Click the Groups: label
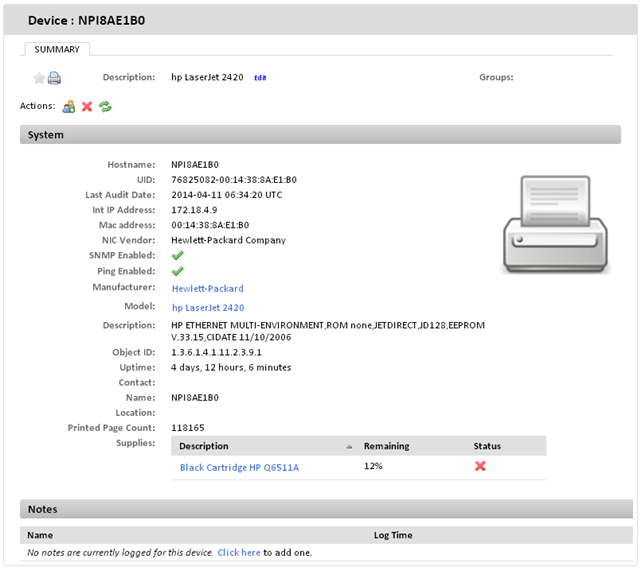This screenshot has width=641, height=569. click(496, 77)
